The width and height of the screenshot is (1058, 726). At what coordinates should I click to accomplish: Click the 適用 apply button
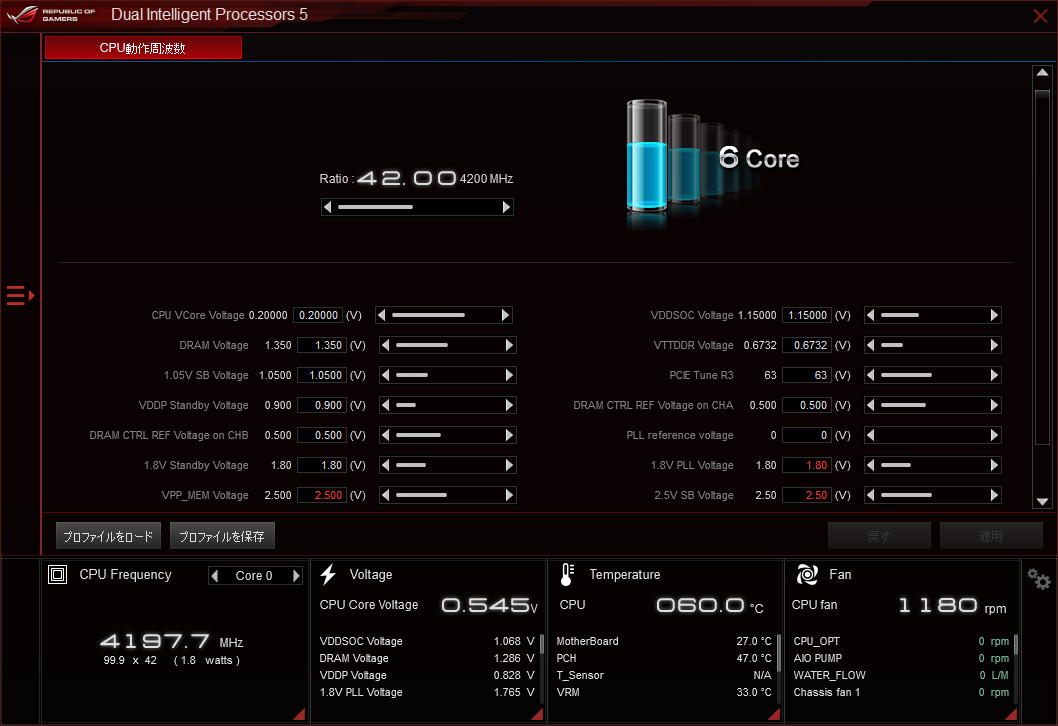991,536
